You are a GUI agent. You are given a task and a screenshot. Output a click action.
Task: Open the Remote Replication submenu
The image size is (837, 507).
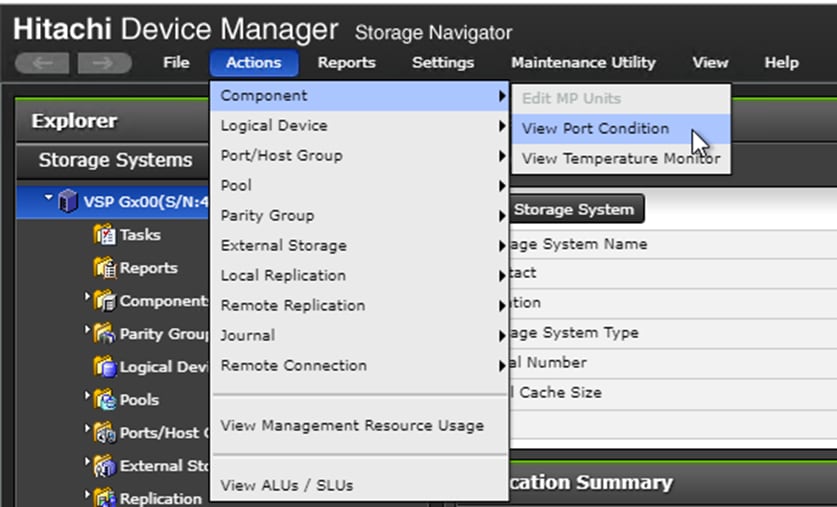[x=360, y=305]
